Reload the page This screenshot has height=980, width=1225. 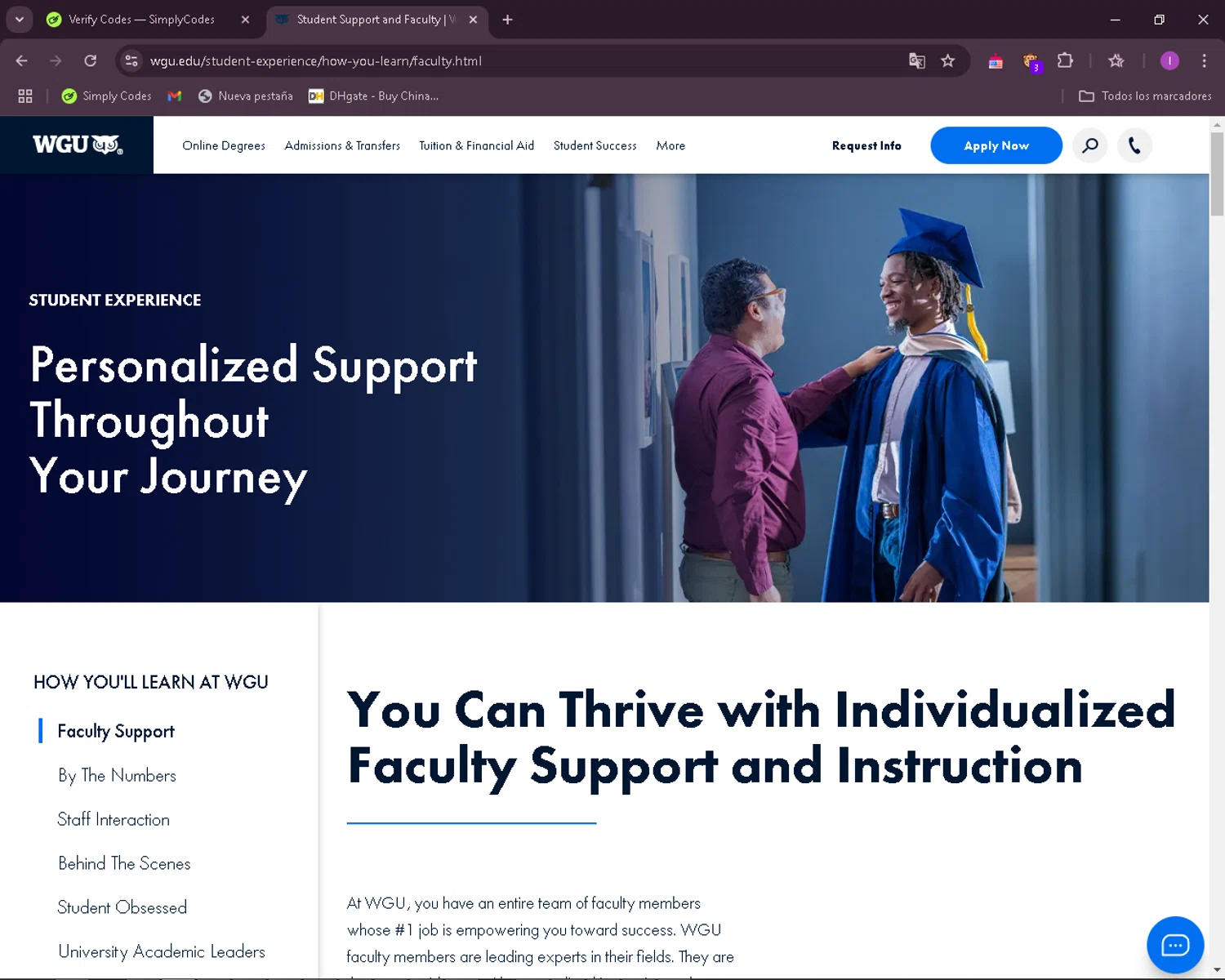[x=91, y=60]
